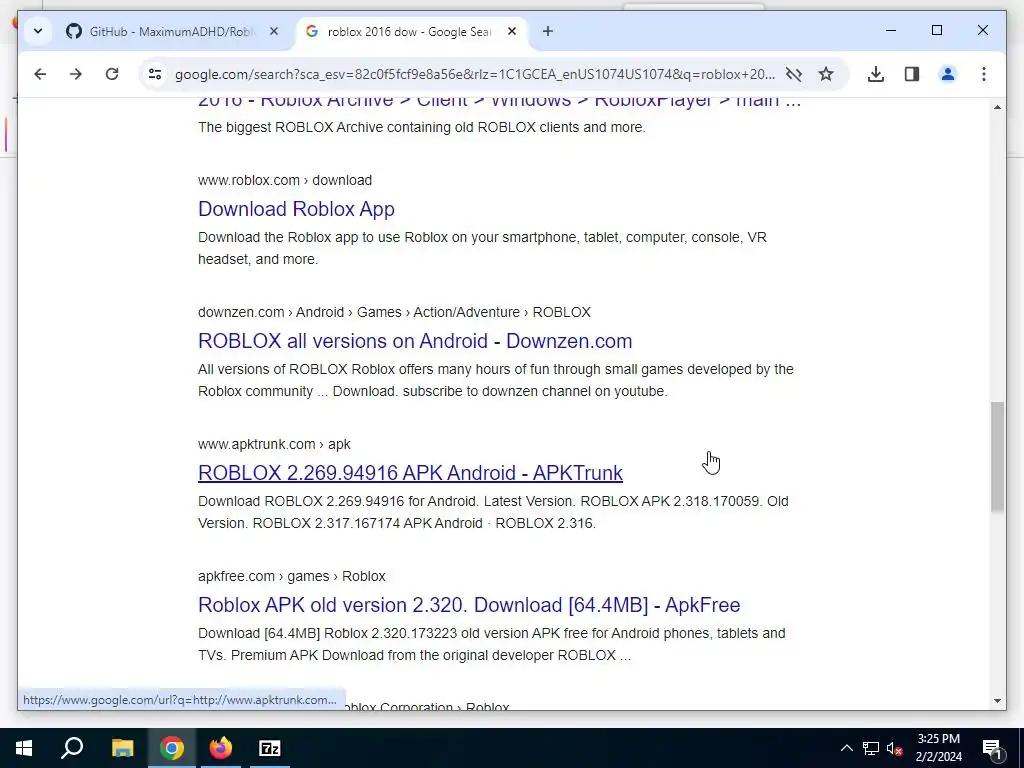Go forward with Chrome forward arrow

76,74
